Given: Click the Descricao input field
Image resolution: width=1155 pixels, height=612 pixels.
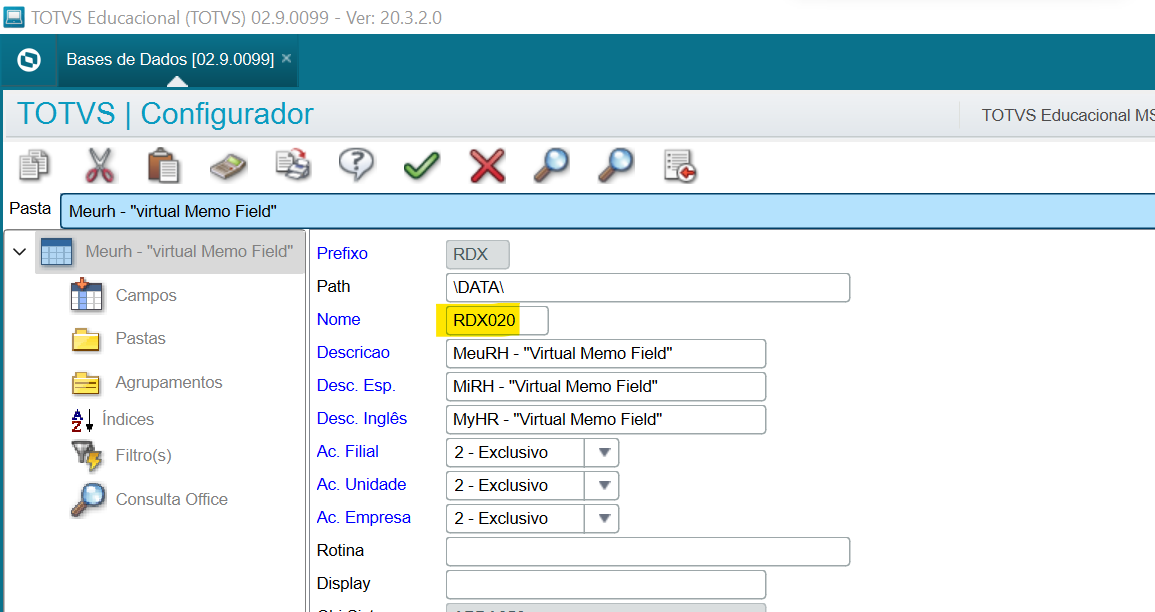Looking at the screenshot, I should tap(605, 354).
